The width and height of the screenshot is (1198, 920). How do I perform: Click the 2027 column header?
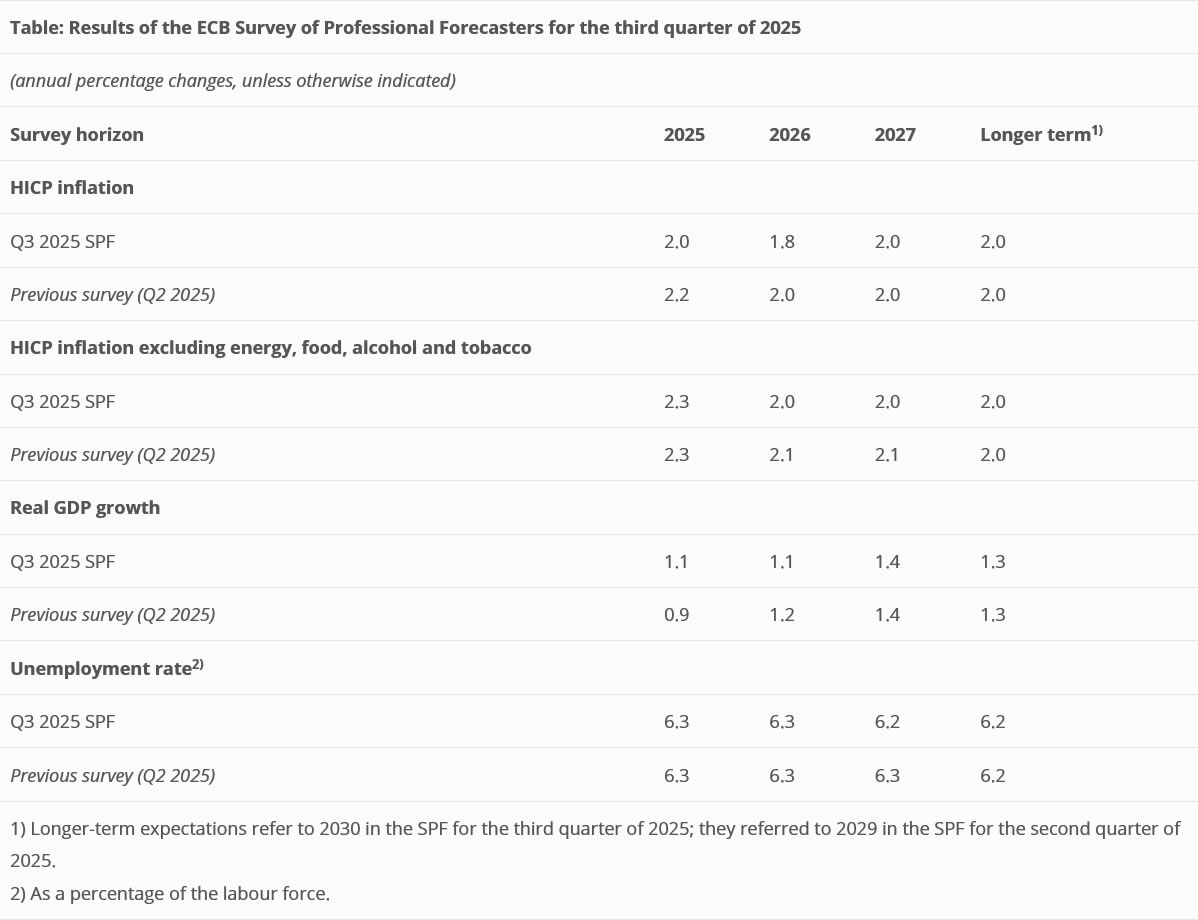tap(894, 135)
